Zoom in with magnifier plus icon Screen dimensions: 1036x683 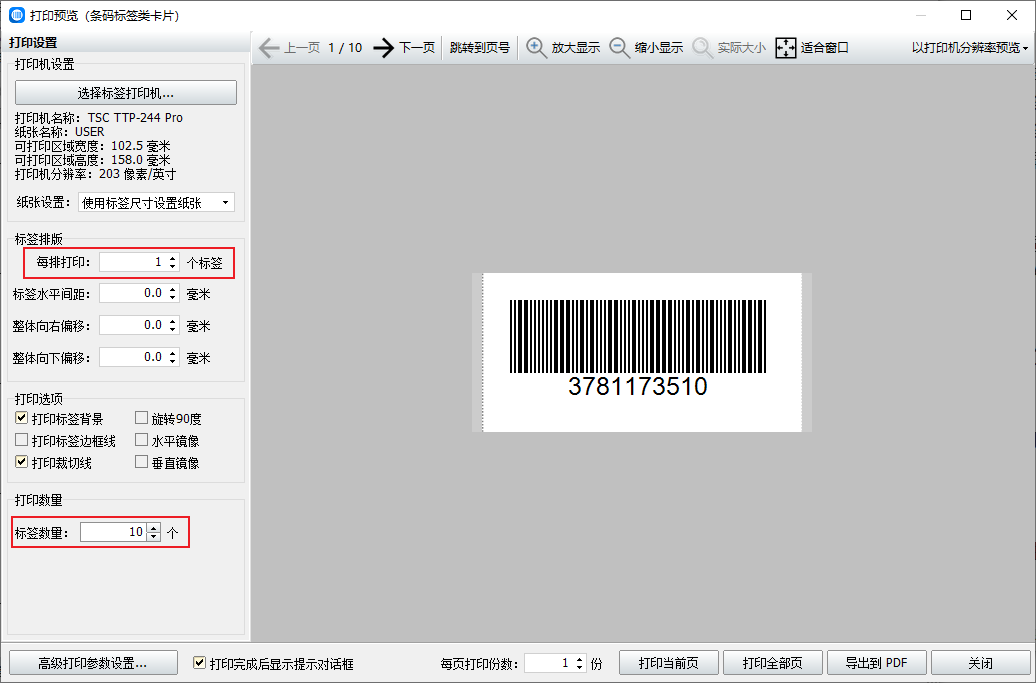click(536, 48)
